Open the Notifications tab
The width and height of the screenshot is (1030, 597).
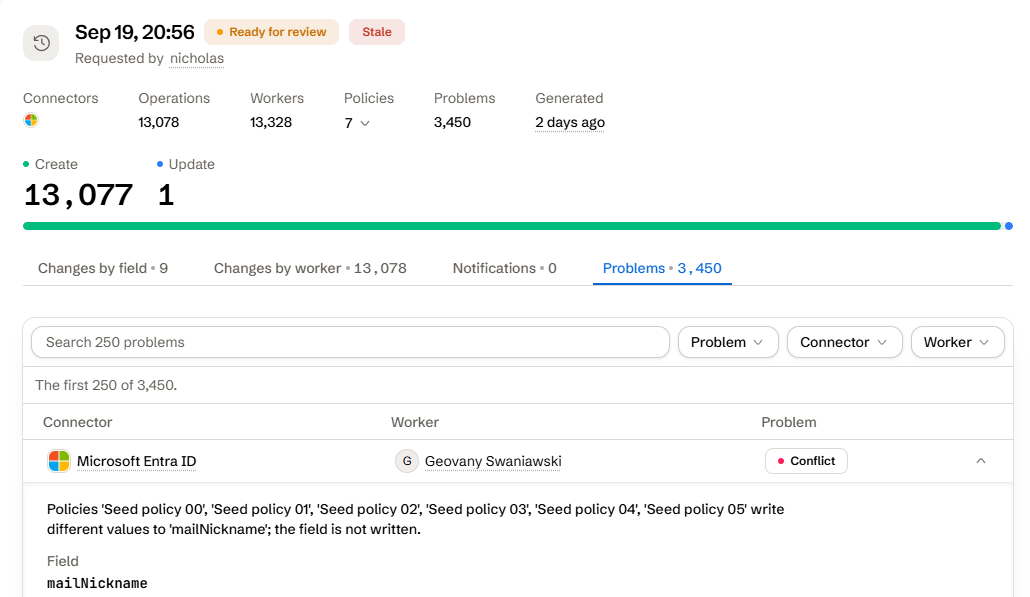point(504,268)
